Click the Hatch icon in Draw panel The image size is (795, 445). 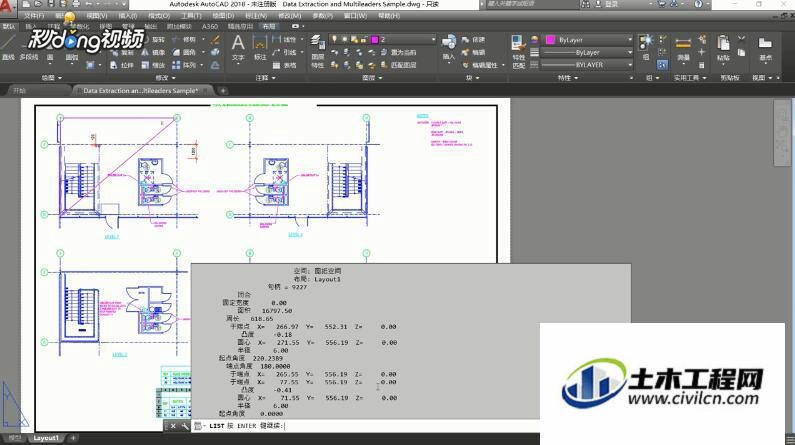click(x=90, y=65)
